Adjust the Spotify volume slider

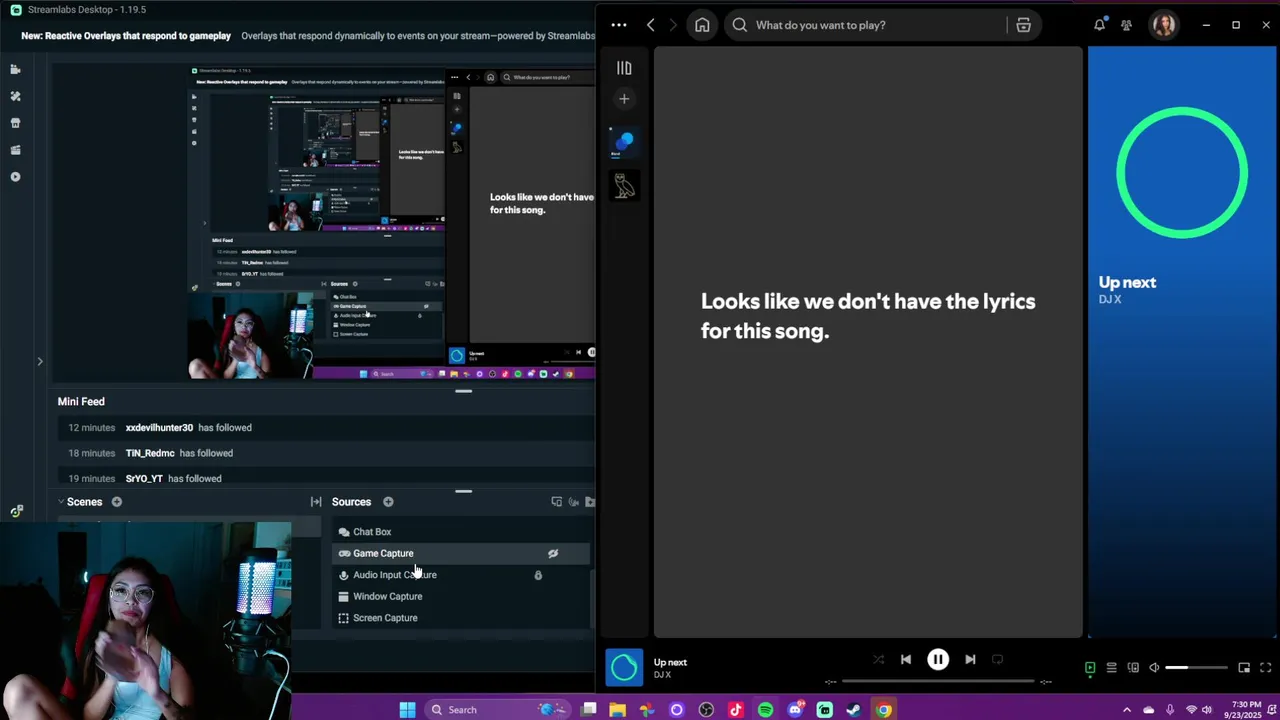click(1196, 668)
